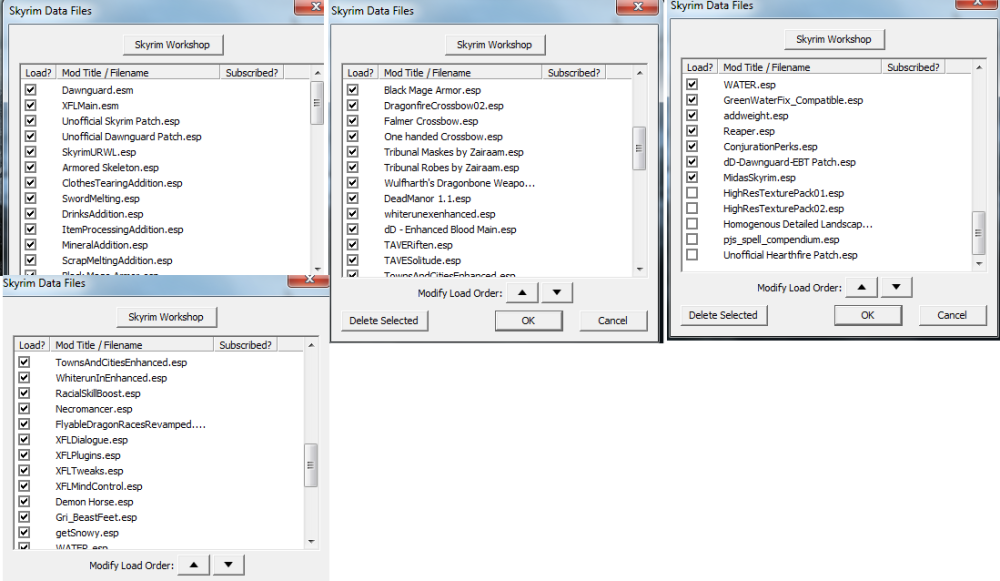The image size is (1000, 581).
Task: Select ClothesTearingAddition.esp row
Action: pos(122,183)
